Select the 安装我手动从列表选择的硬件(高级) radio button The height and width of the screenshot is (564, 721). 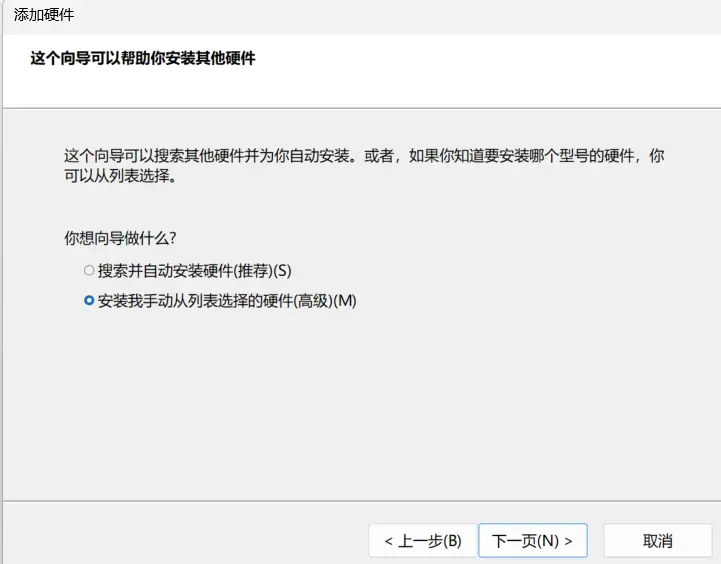coord(89,300)
